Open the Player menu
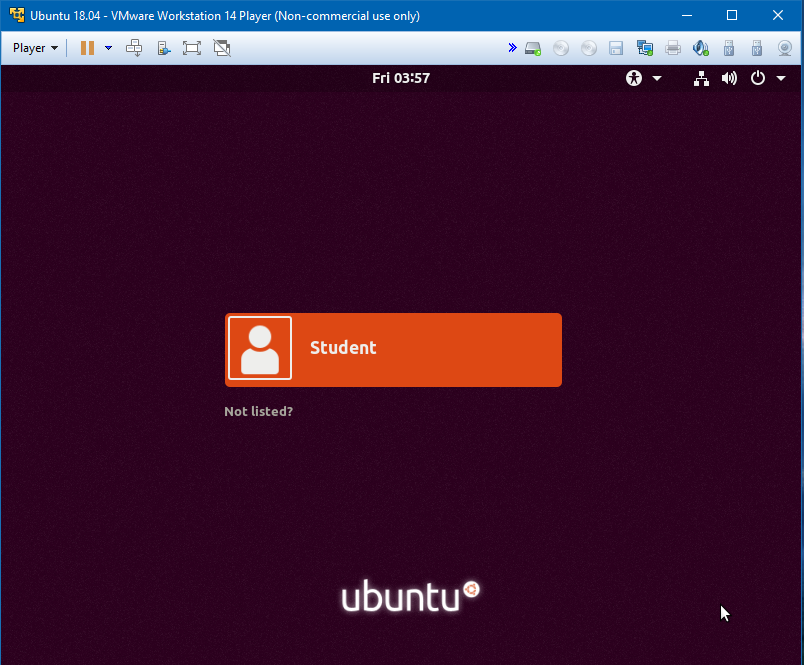This screenshot has height=665, width=804. point(35,48)
